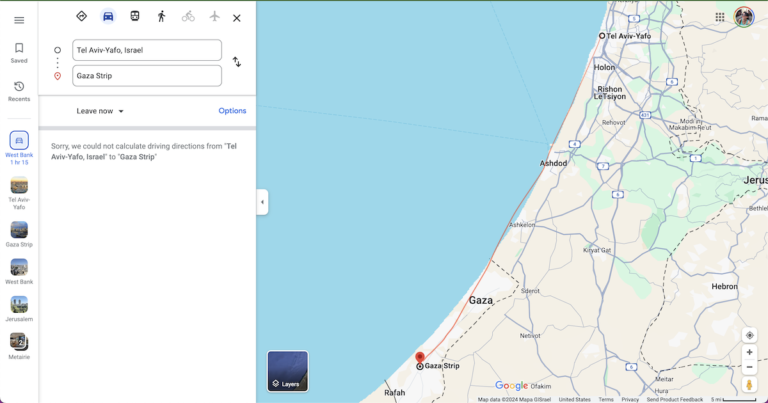Open the map Layers switcher
The image size is (768, 403).
tap(288, 371)
